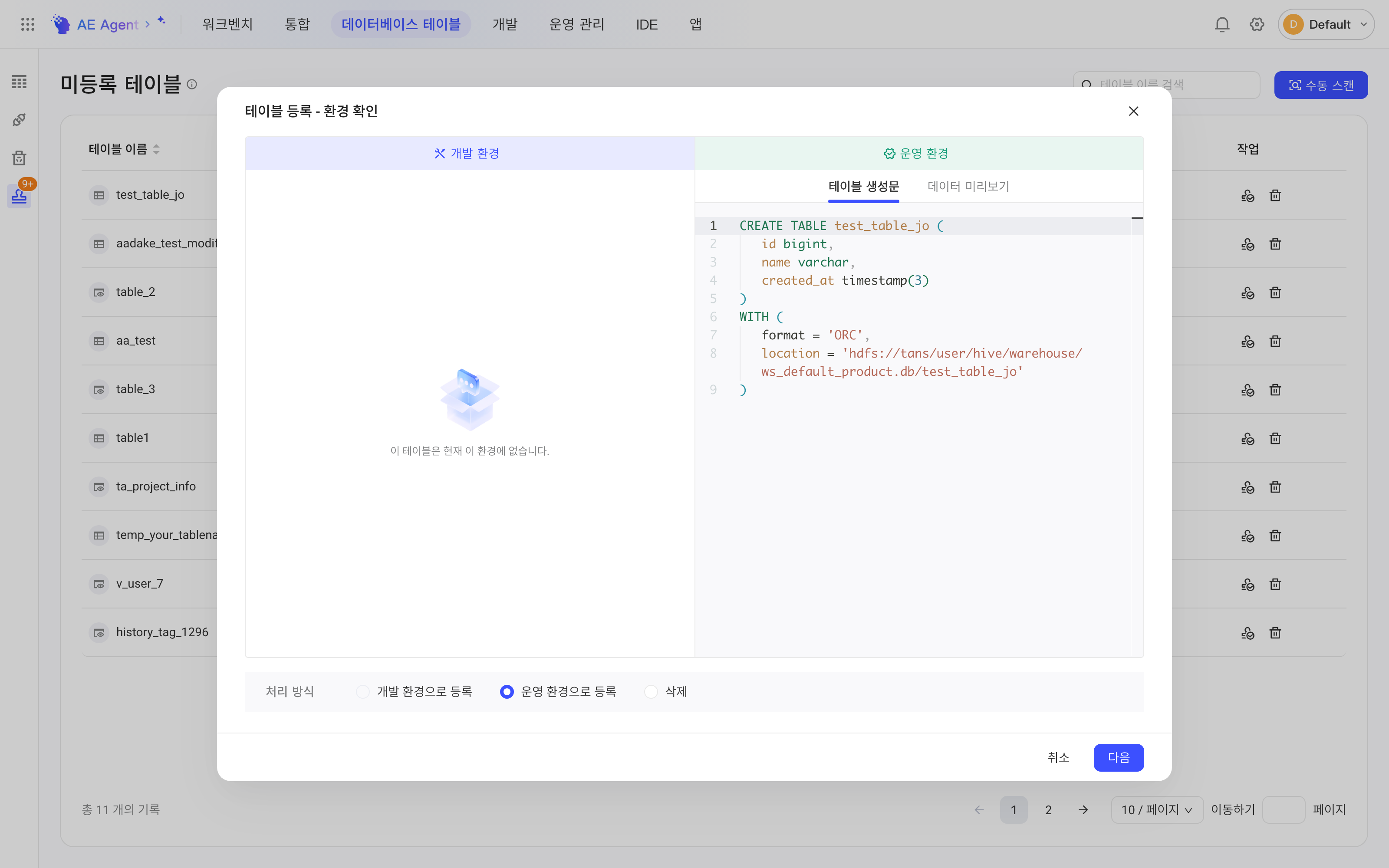1389x868 pixels.
Task: Open the 운영 관리 menu
Action: click(x=576, y=24)
